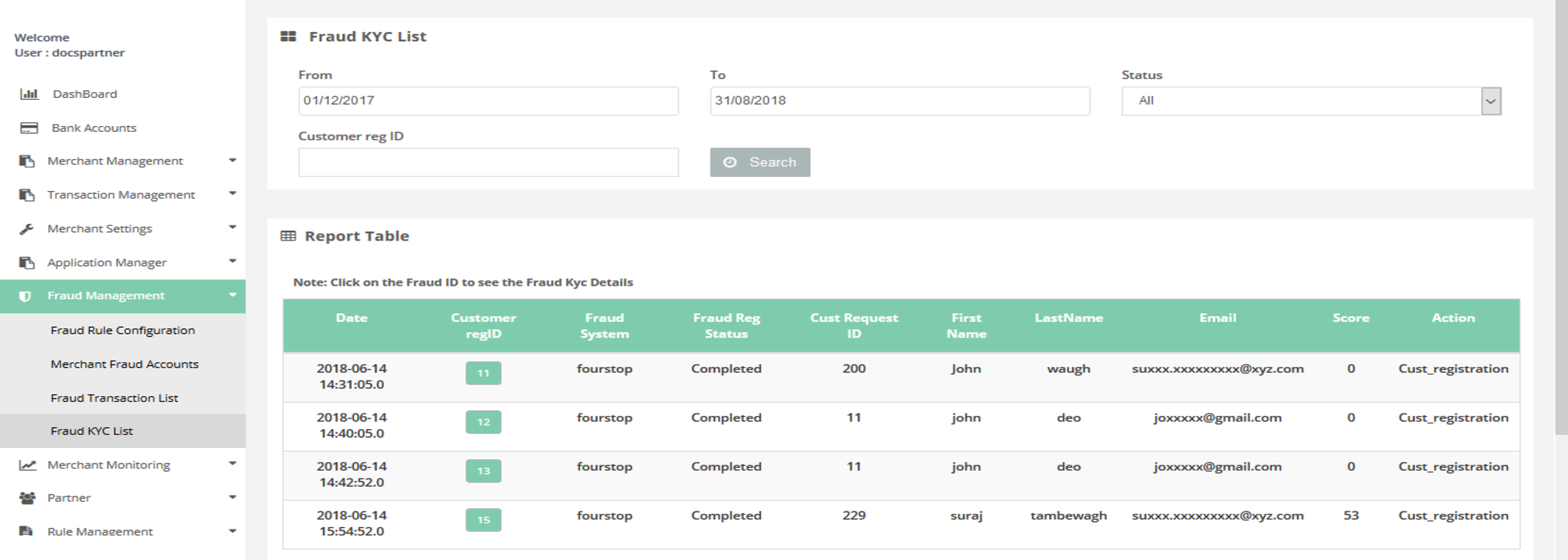
Task: Open Merchant Fraud Accounts page
Action: [124, 364]
